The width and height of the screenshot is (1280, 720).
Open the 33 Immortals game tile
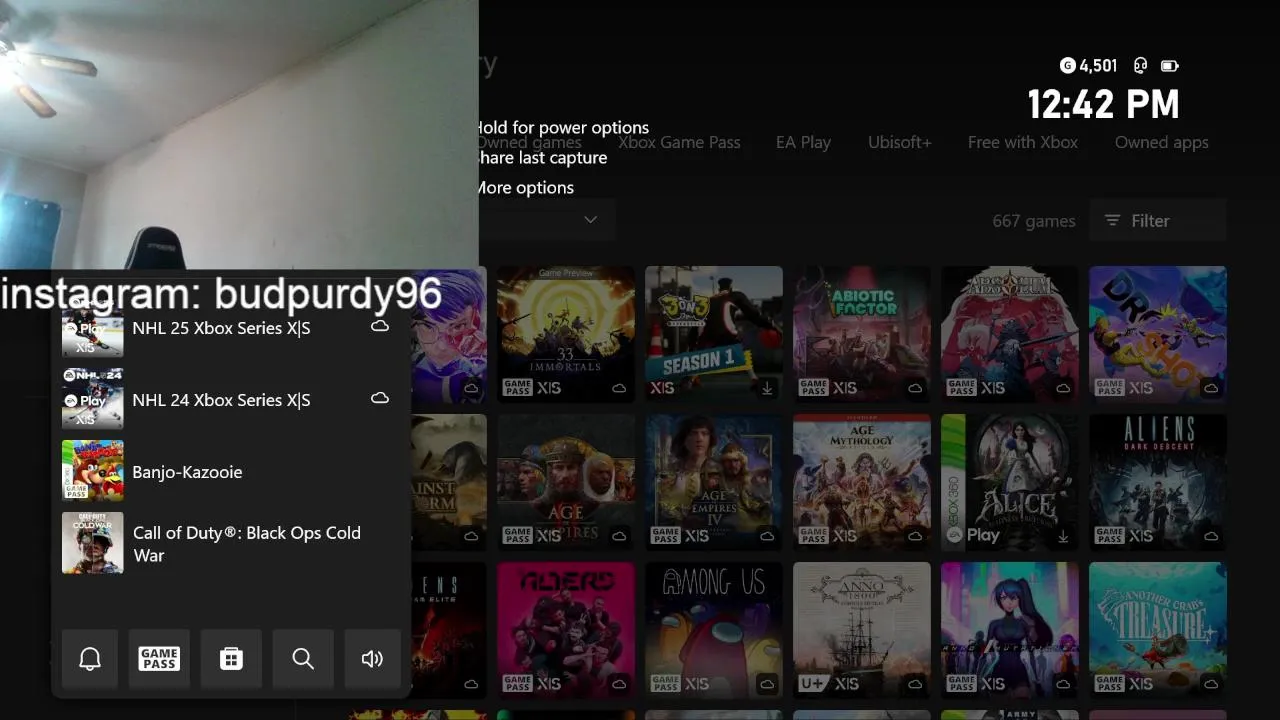click(566, 334)
